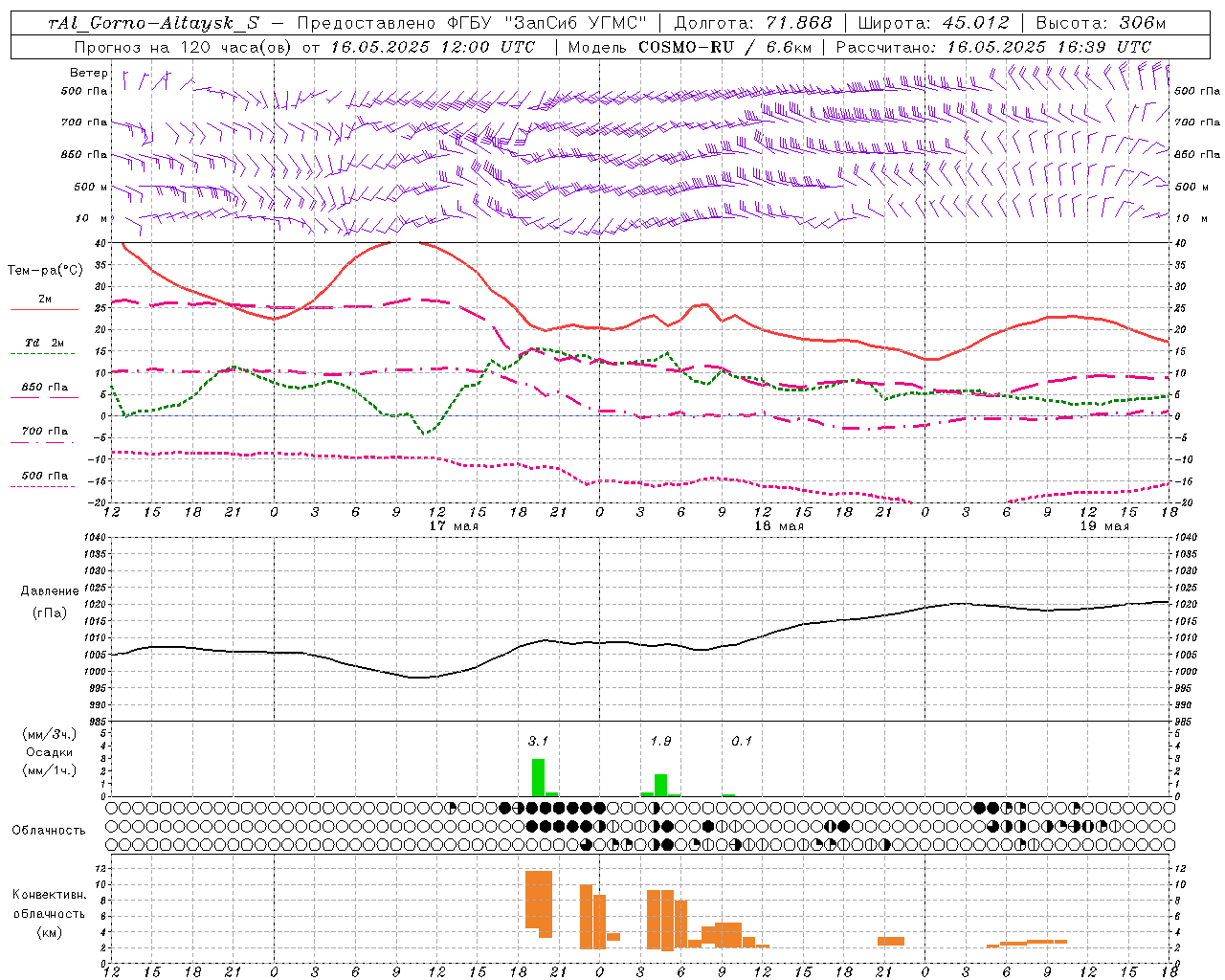Click the left 10 м wind level label
This screenshot has width=1225, height=980.
click(x=93, y=218)
